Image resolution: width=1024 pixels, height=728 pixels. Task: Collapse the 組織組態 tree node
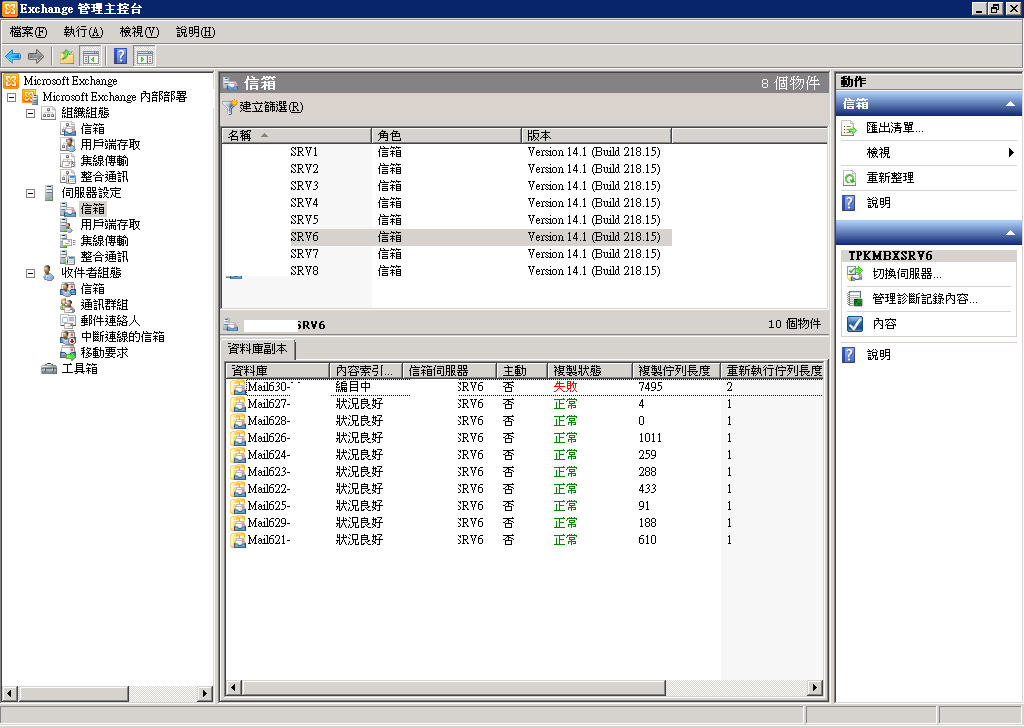pyautogui.click(x=30, y=113)
